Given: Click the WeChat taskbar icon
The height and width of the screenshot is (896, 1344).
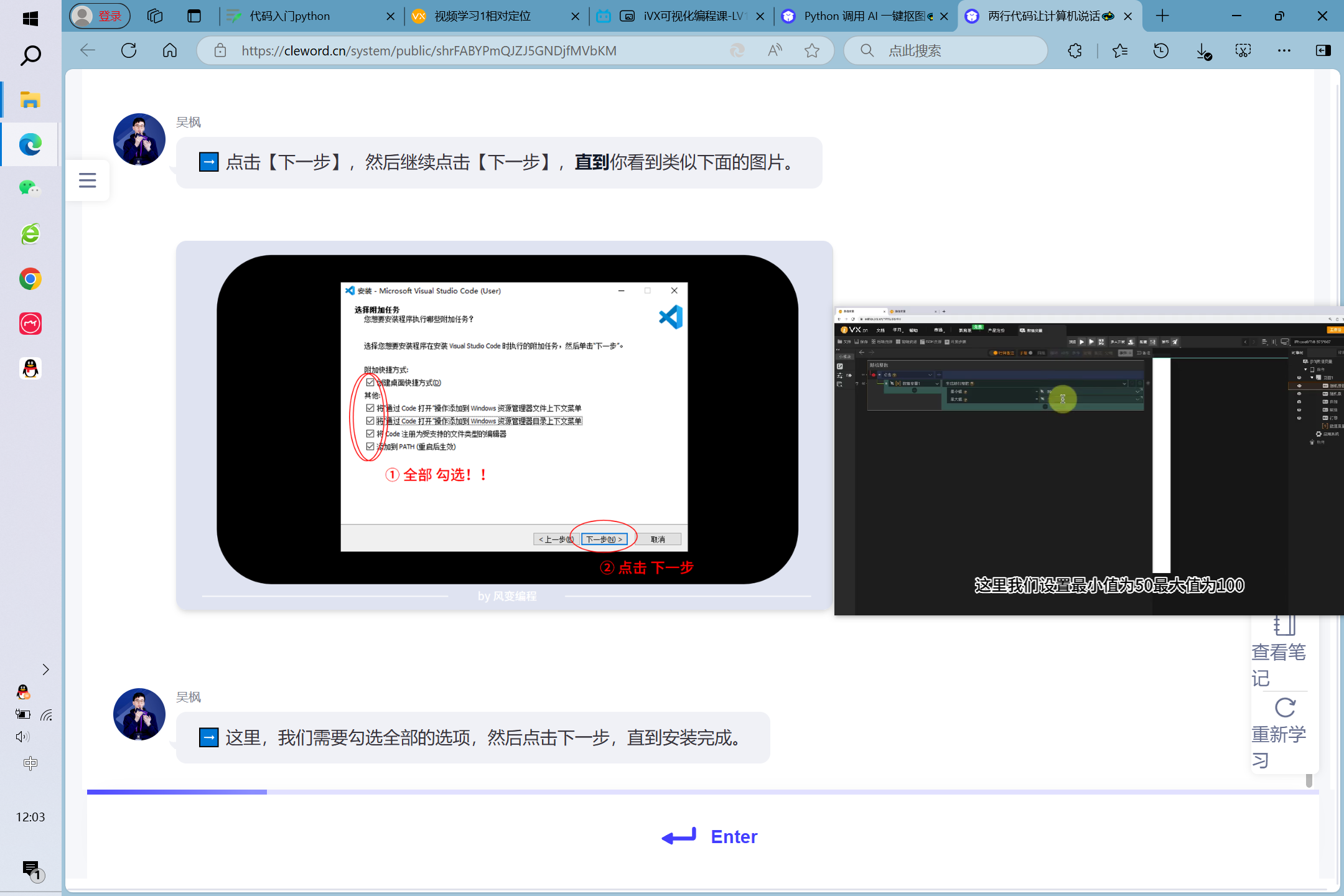Looking at the screenshot, I should click(x=30, y=188).
